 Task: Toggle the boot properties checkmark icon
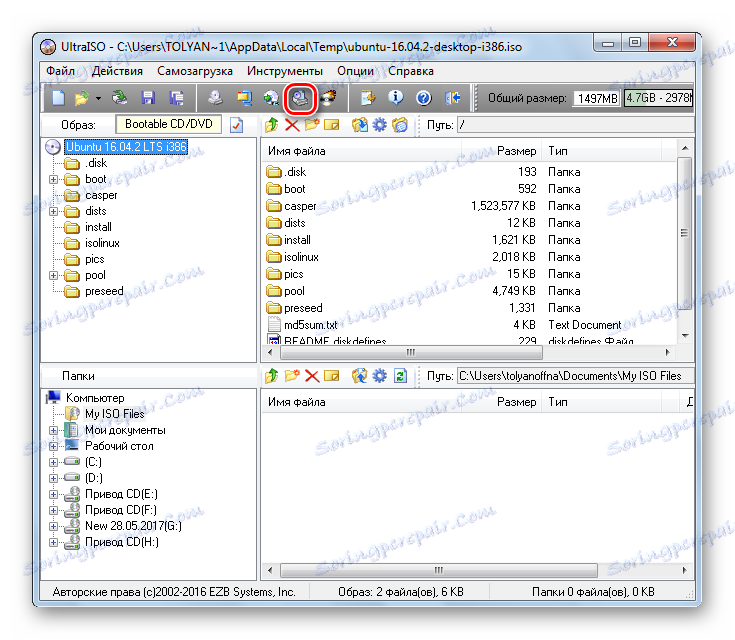click(237, 125)
